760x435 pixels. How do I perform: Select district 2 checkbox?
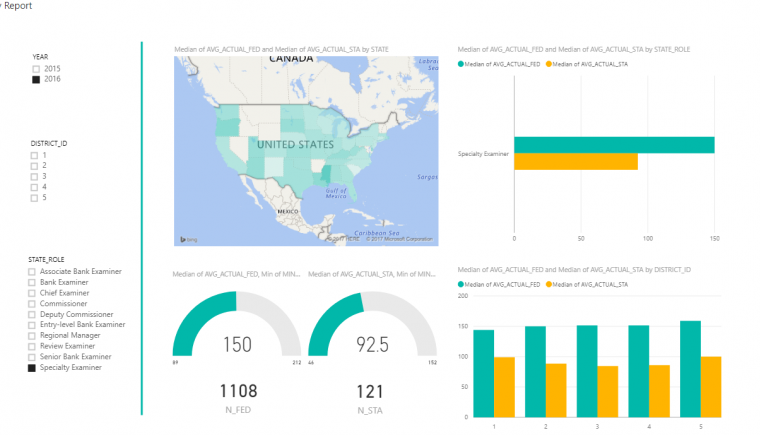(x=34, y=166)
